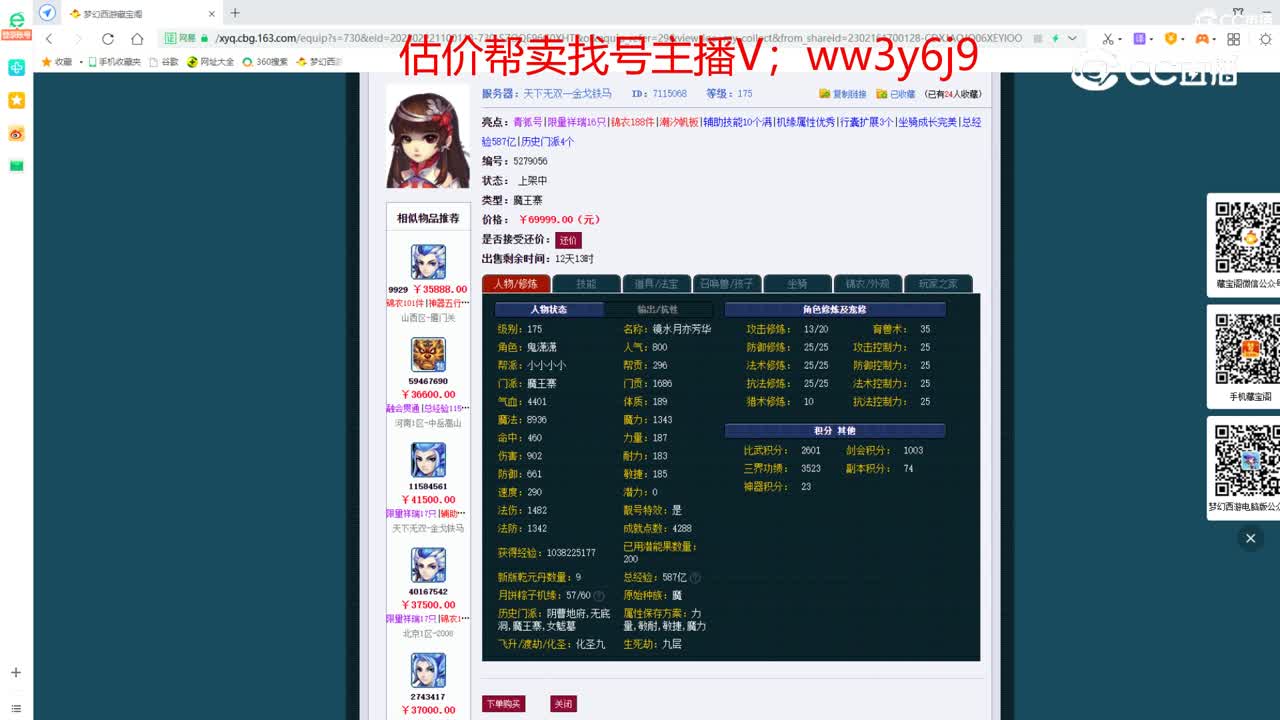The height and width of the screenshot is (720, 1280).
Task: Expand the address bar dropdown chevron
Action: coord(1072,38)
